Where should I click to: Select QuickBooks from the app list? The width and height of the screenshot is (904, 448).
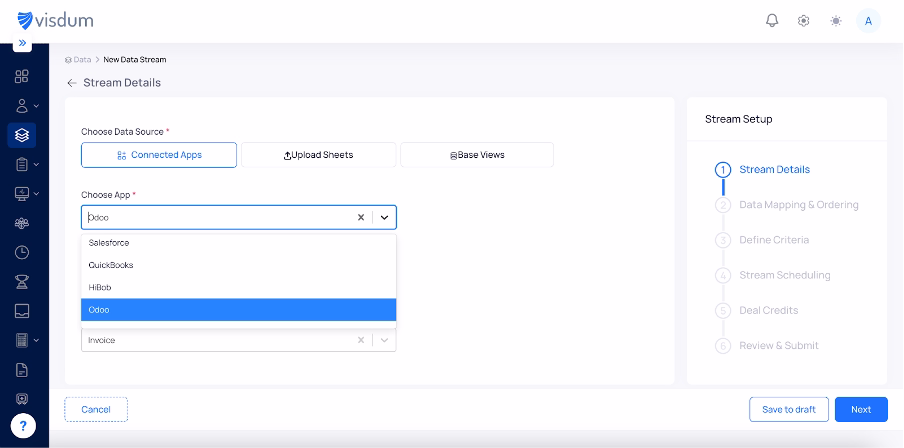239,265
